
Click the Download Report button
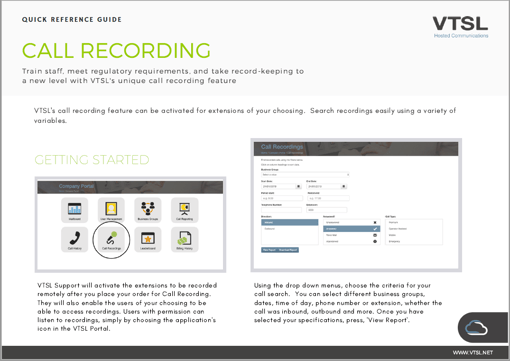click(x=288, y=250)
